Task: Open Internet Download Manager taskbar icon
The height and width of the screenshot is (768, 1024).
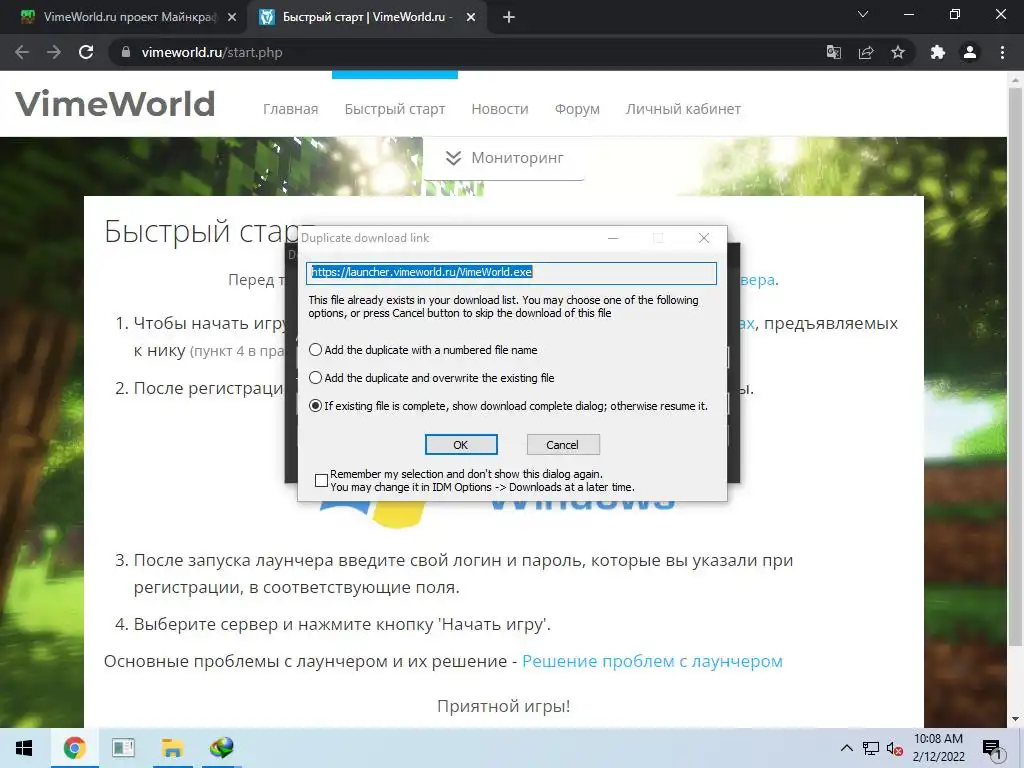Action: coord(221,748)
